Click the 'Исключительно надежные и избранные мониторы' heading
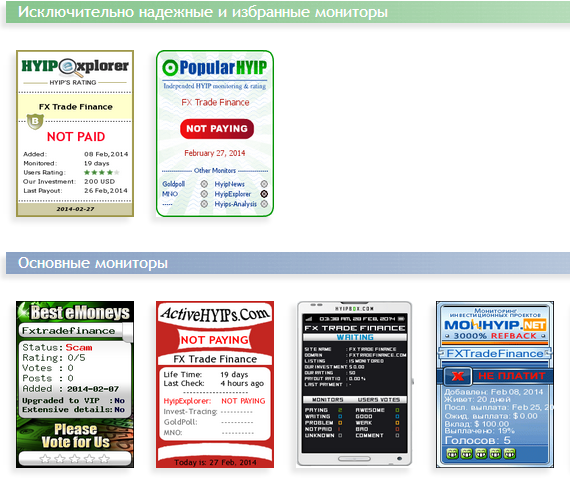The image size is (570, 486). tap(203, 12)
